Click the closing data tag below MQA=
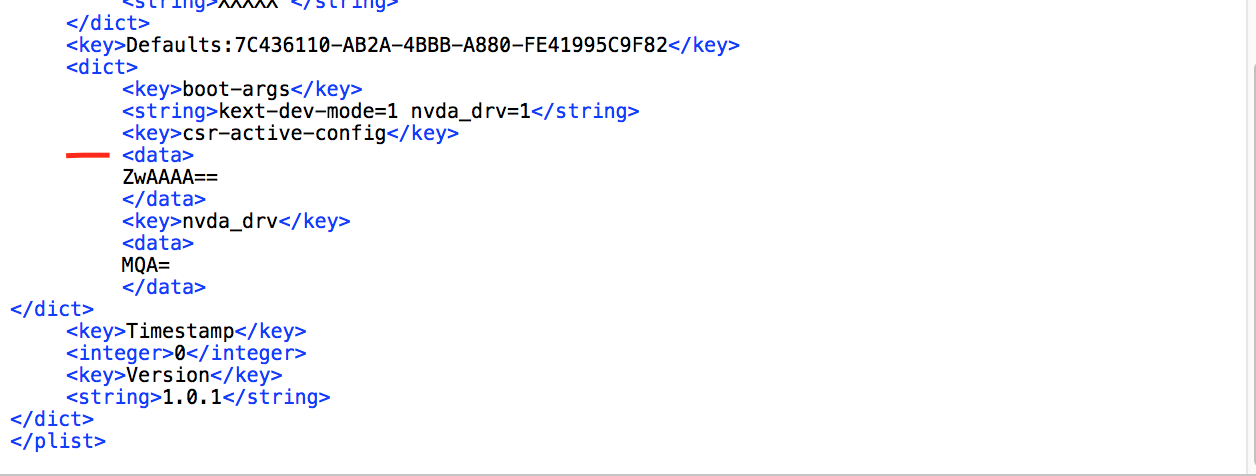1256x476 pixels. click(x=163, y=287)
